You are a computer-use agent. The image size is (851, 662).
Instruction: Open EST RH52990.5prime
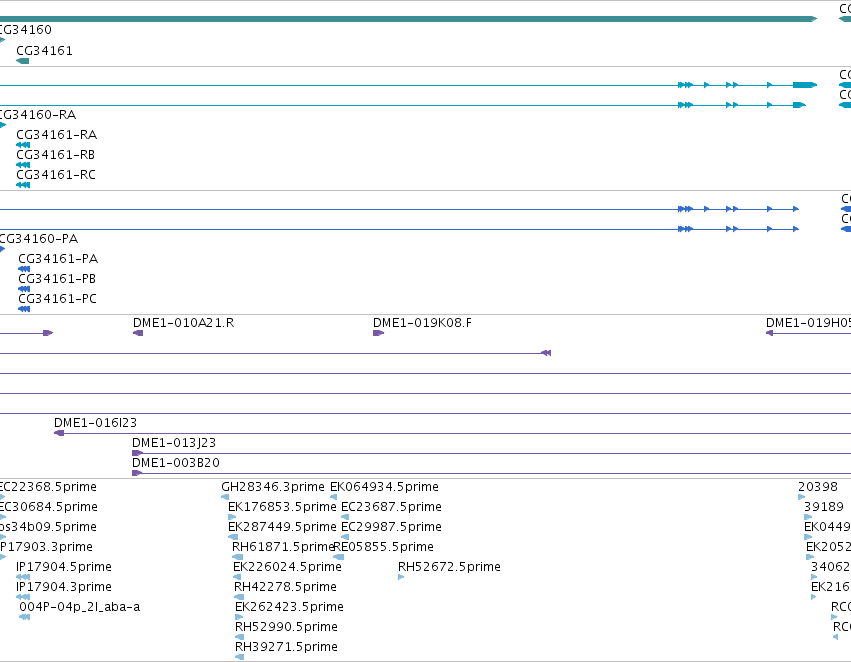click(x=286, y=627)
